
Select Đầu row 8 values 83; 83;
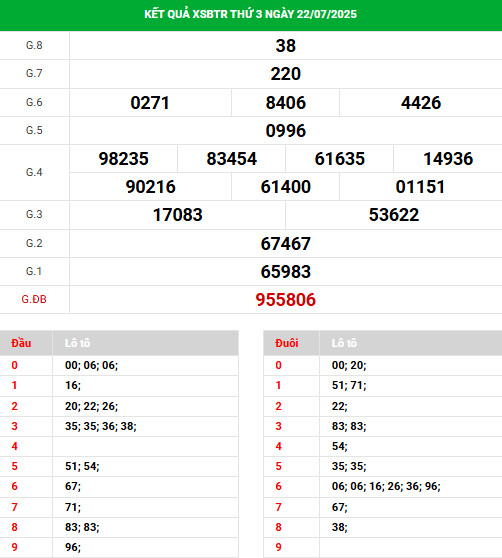click(x=82, y=527)
